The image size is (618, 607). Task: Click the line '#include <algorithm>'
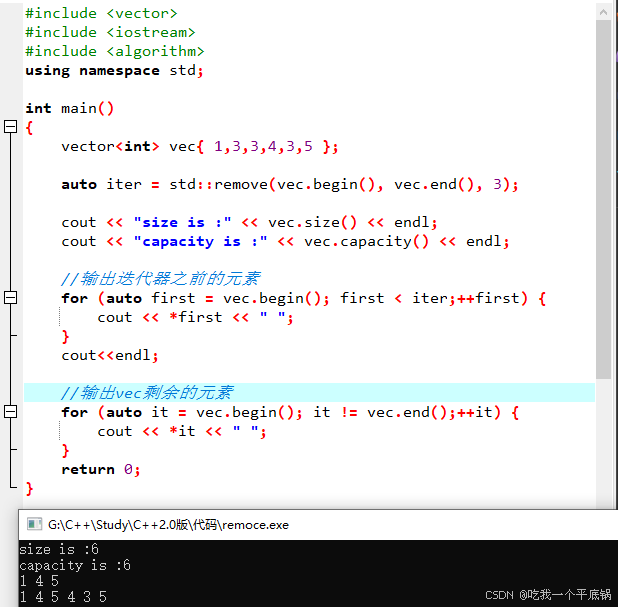[115, 51]
